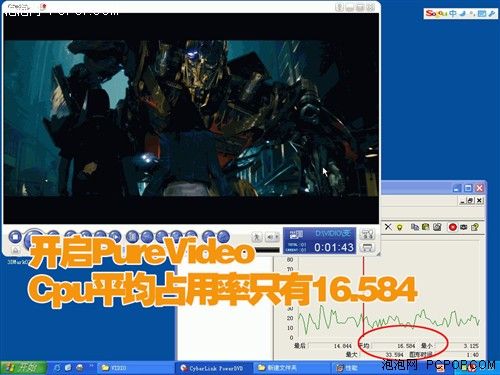Click the graph time value 1:40
This screenshot has height=375, width=500.
(473, 354)
